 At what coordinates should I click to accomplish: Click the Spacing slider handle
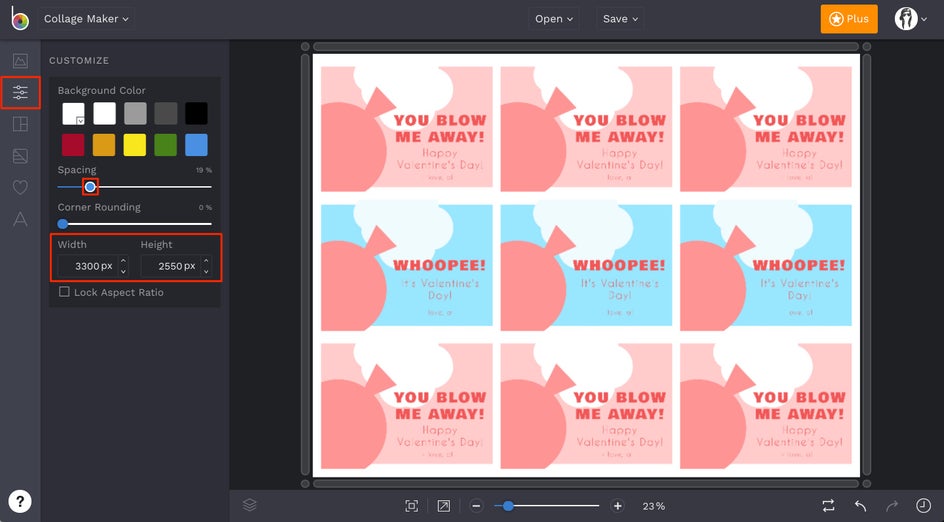(90, 187)
